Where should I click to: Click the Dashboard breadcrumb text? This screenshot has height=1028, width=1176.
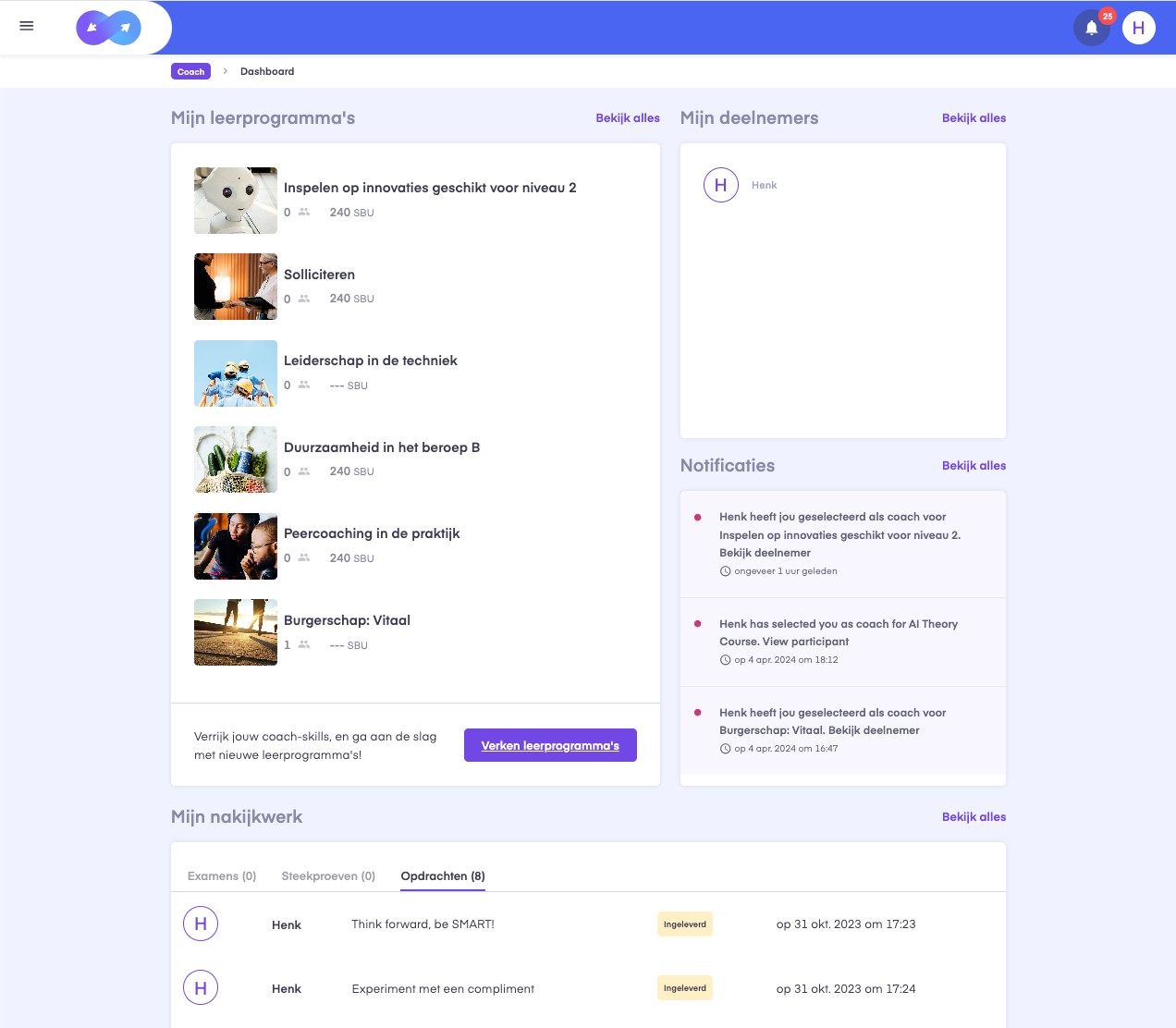[267, 71]
